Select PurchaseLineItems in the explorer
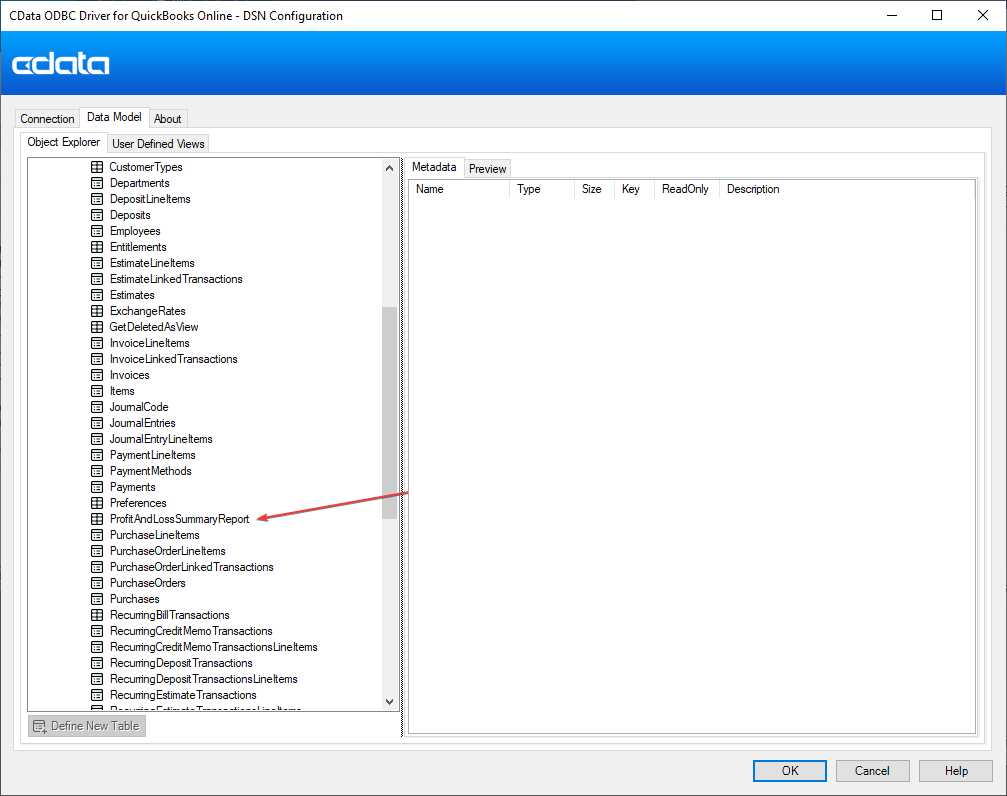Screen dimensions: 1007x796 (x=154, y=535)
